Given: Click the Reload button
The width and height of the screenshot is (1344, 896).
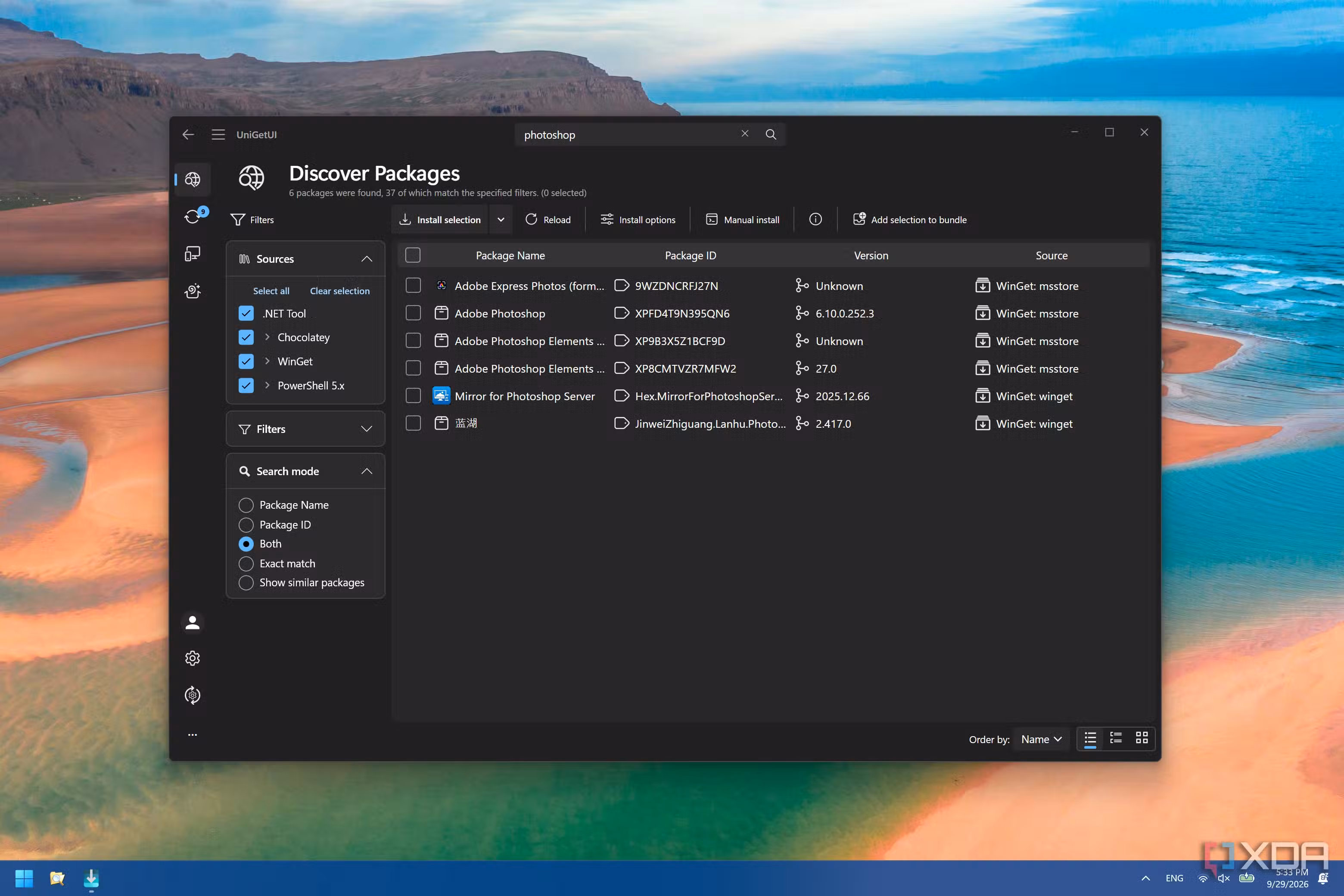Looking at the screenshot, I should coord(548,219).
